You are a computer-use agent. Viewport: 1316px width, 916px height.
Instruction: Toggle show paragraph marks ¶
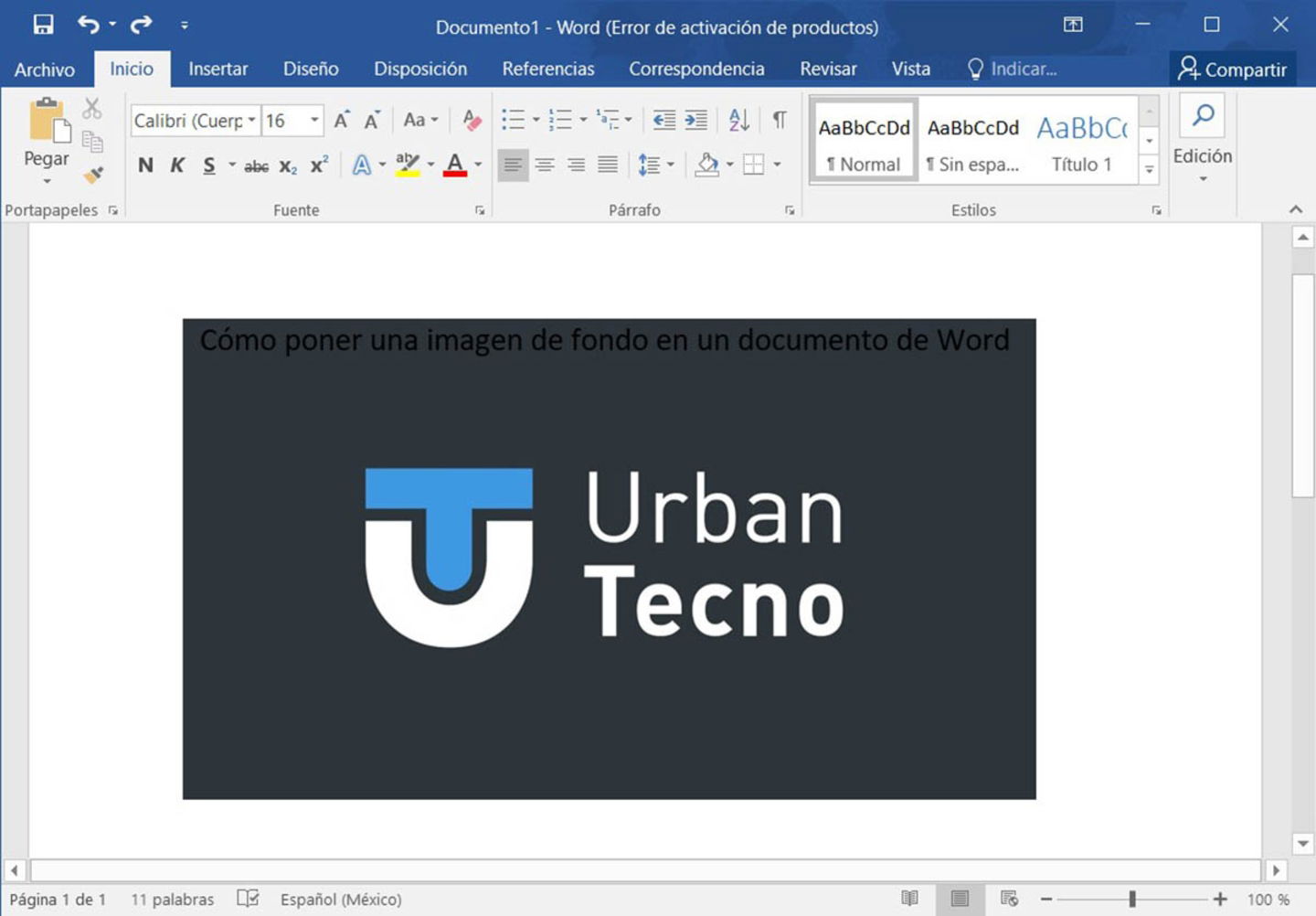(x=780, y=120)
